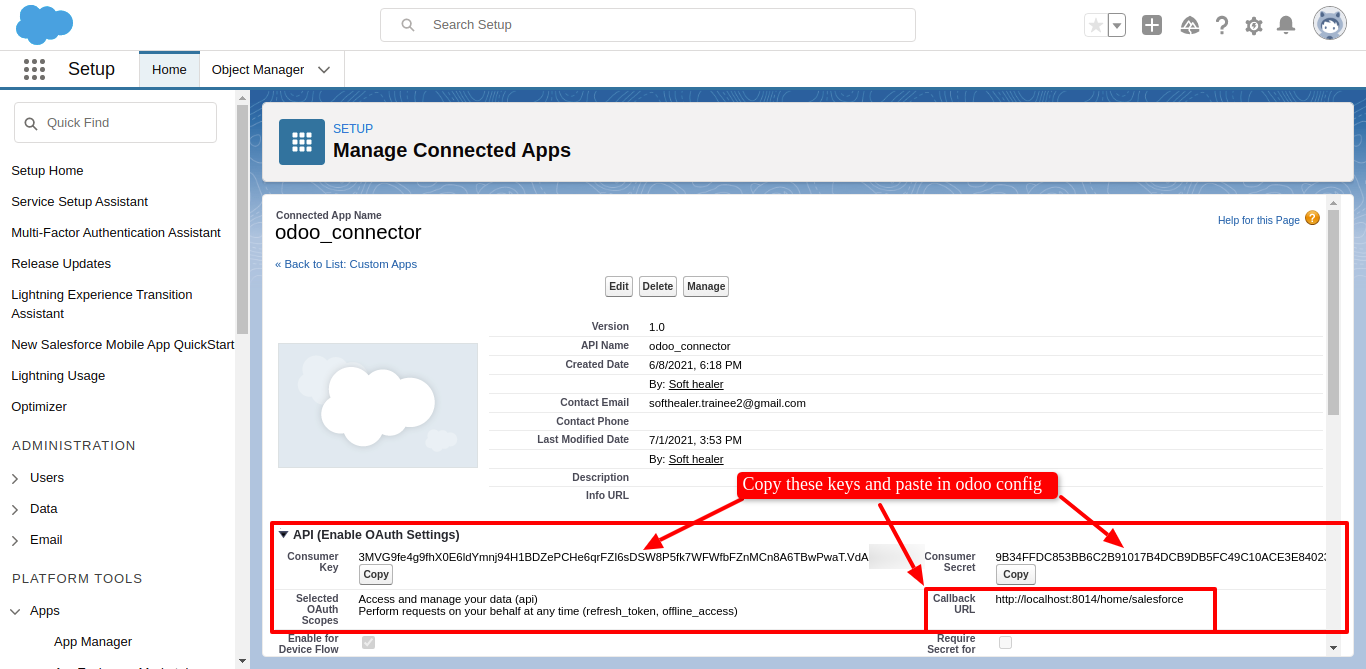Viewport: 1366px width, 669px height.
Task: Expand the Data section
Action: [15, 509]
